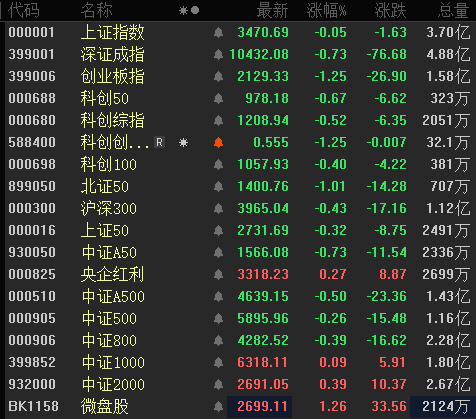The image size is (476, 419).
Task: Sort by the 涨跌 column header
Action: click(390, 10)
